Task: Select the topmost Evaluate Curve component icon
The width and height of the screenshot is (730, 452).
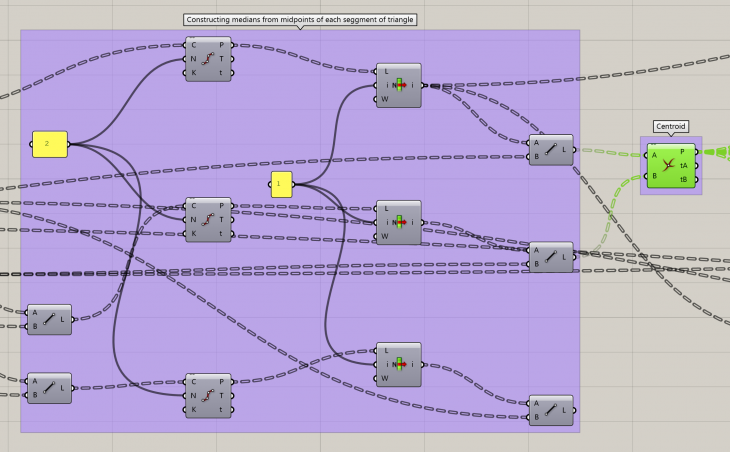Action: [208, 59]
